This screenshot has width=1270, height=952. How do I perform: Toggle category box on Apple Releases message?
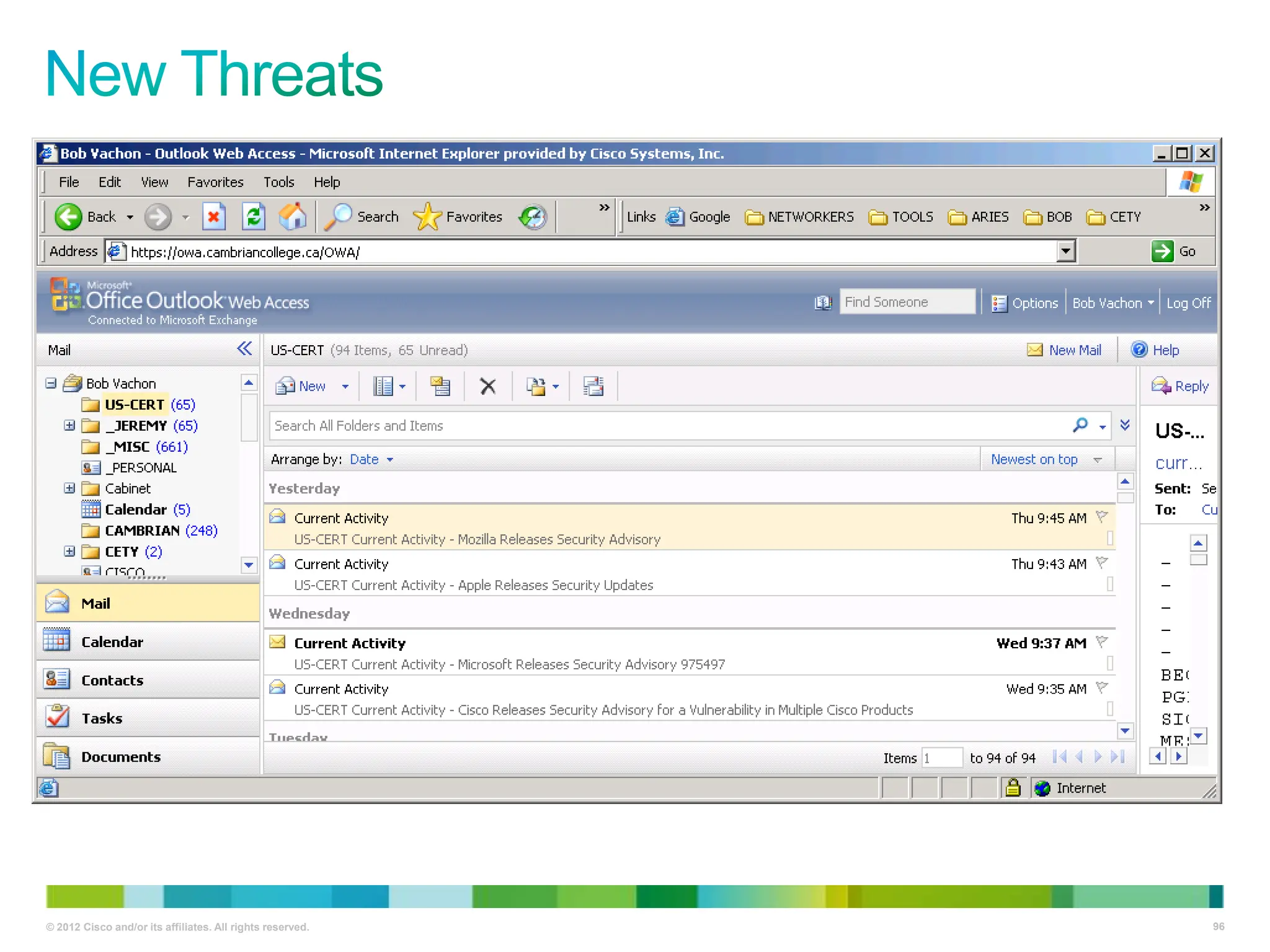pyautogui.click(x=1110, y=584)
